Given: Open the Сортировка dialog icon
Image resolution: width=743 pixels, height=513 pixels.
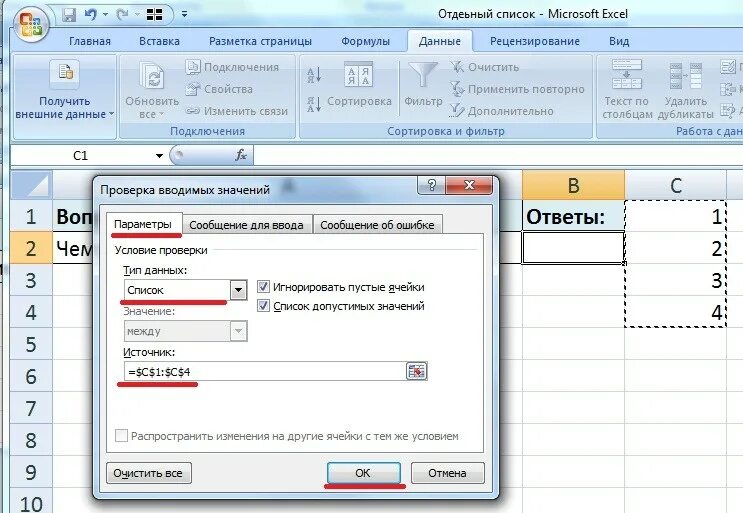Looking at the screenshot, I should click(x=358, y=75).
